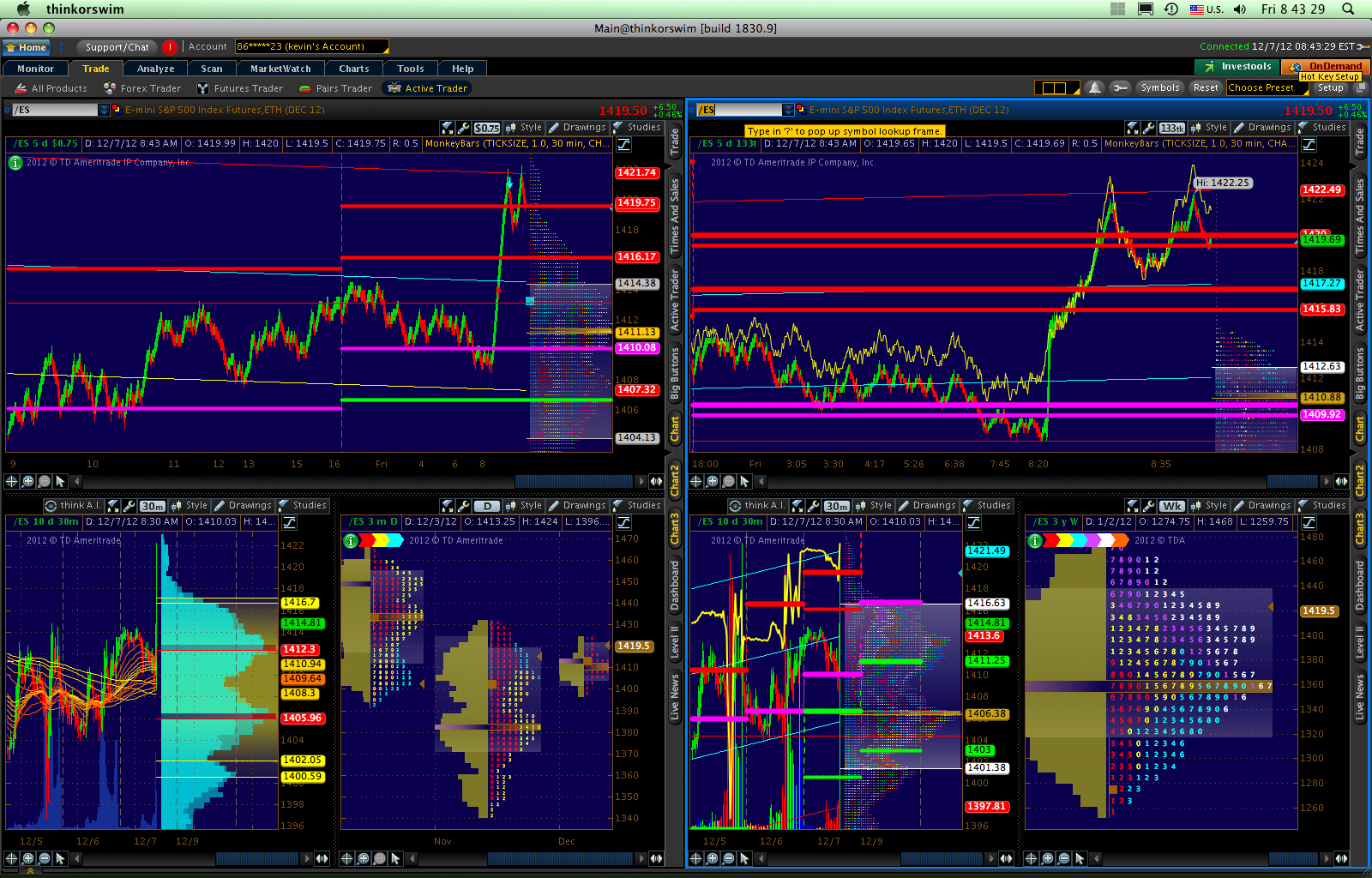Click the Symbols button
This screenshot has height=878, width=1372.
click(1159, 87)
